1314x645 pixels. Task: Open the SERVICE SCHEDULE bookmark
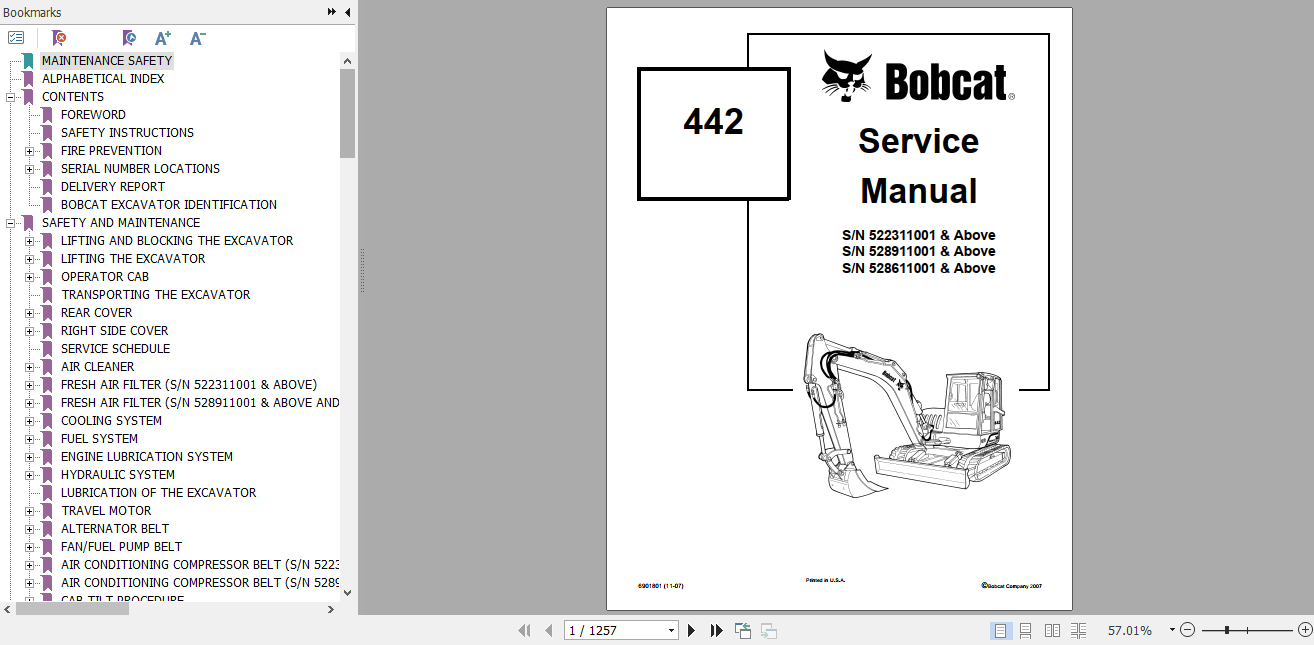tap(115, 349)
